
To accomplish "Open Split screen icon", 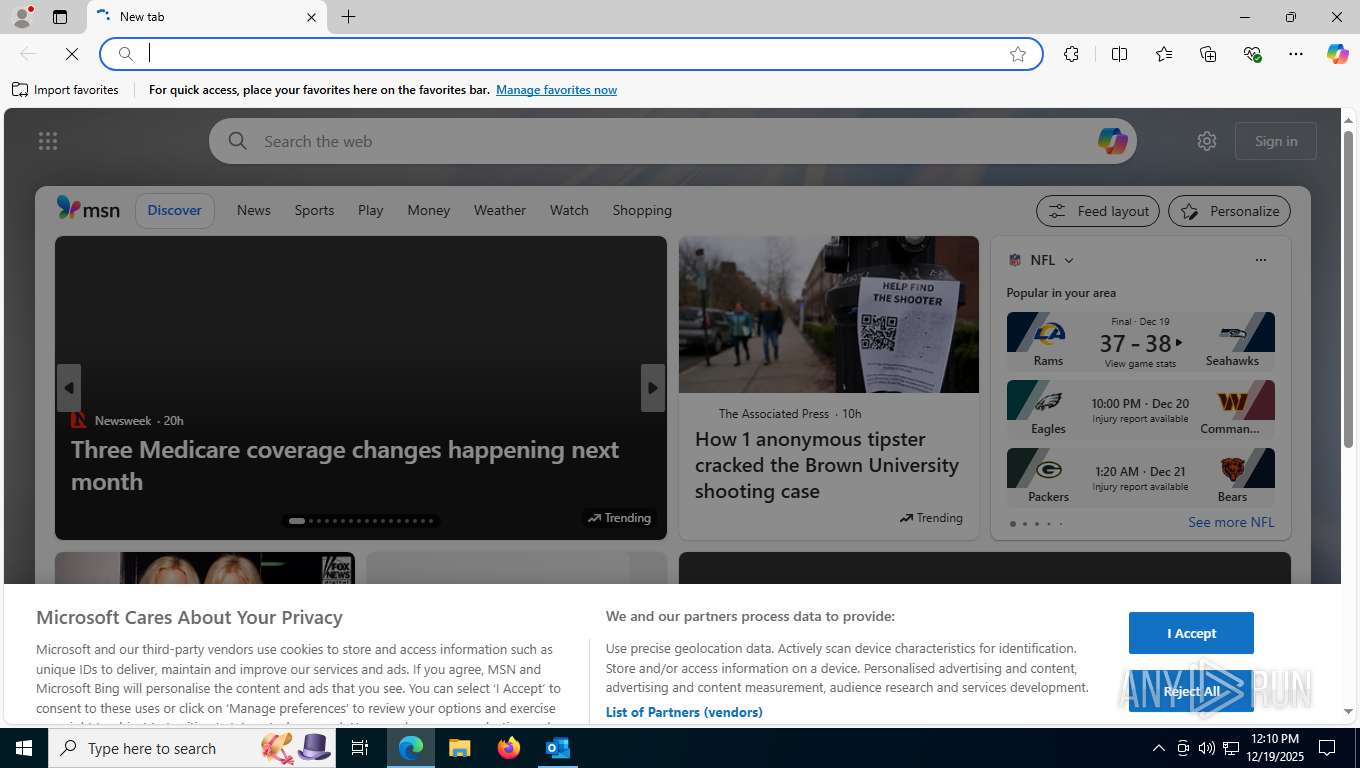I will click(x=1119, y=54).
